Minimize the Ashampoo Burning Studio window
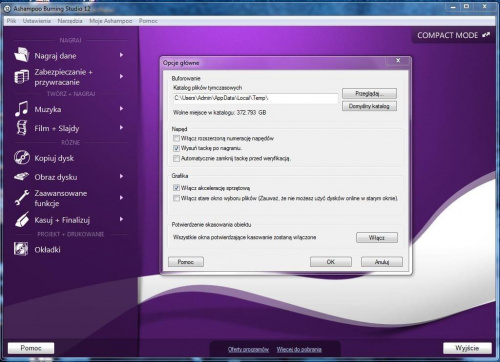This screenshot has height=362, width=500. (x=453, y=7)
